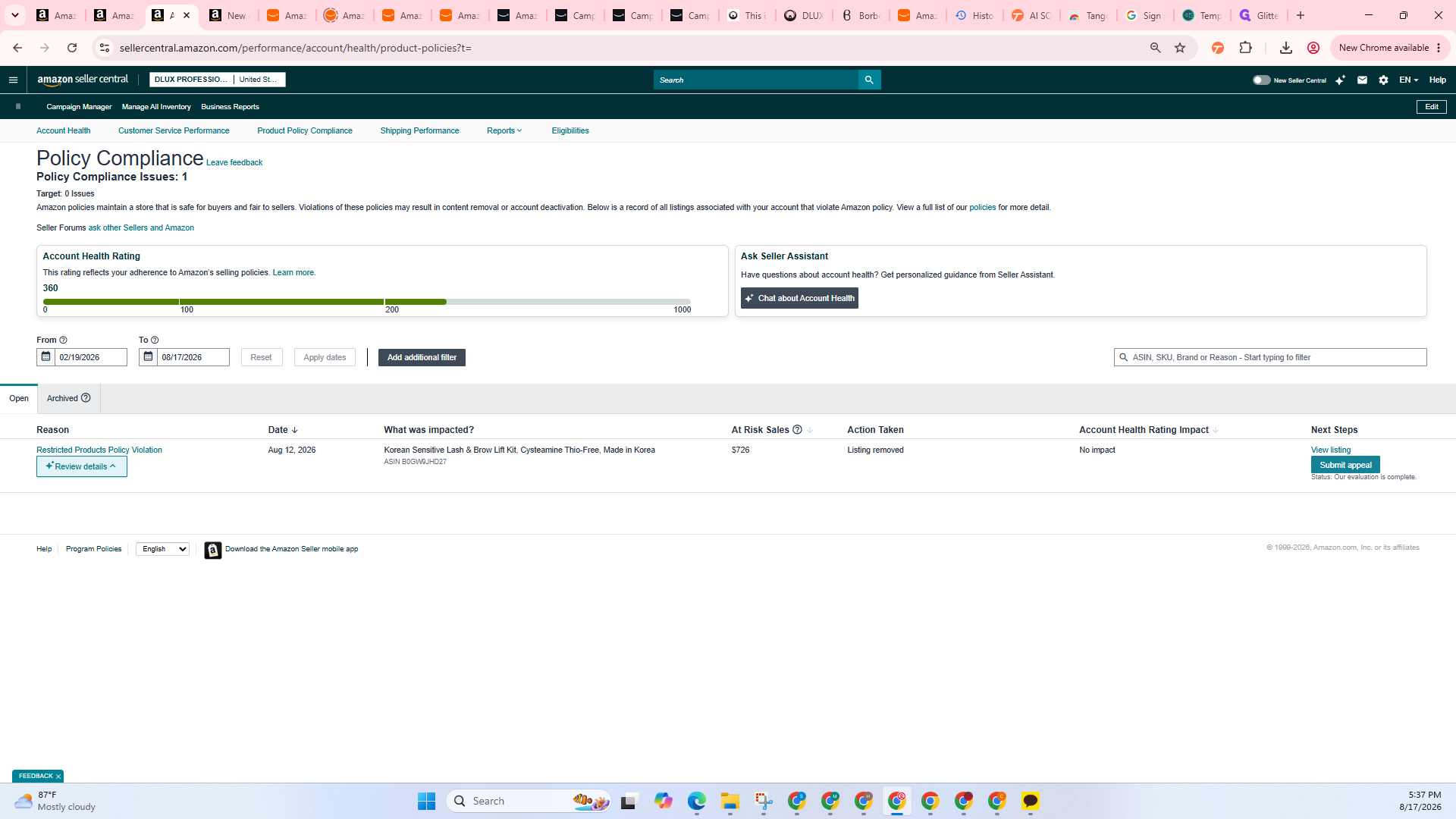
Task: Switch to Account Health tab
Action: click(x=64, y=130)
